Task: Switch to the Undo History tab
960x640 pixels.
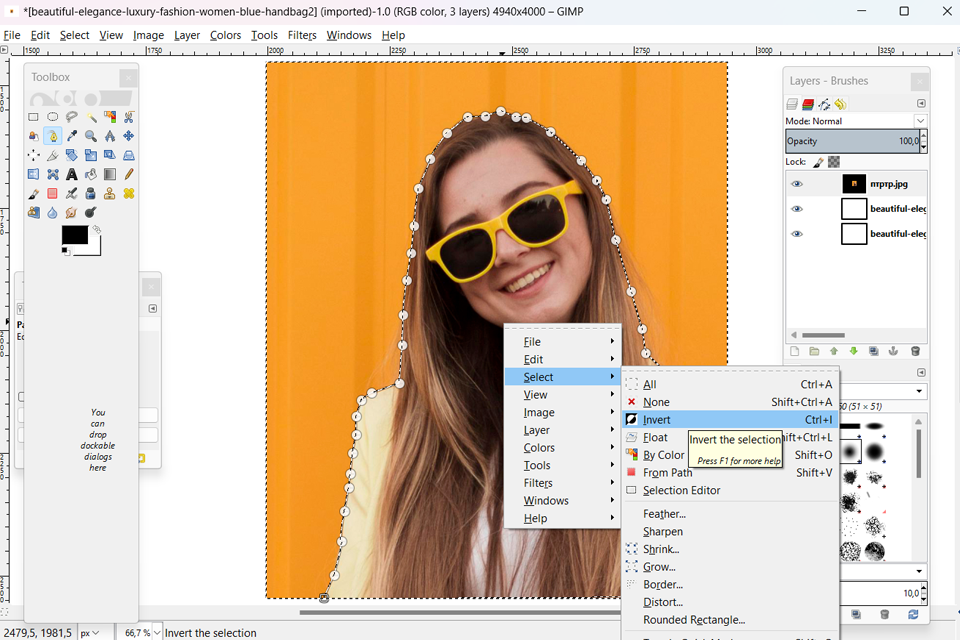Action: coord(841,104)
